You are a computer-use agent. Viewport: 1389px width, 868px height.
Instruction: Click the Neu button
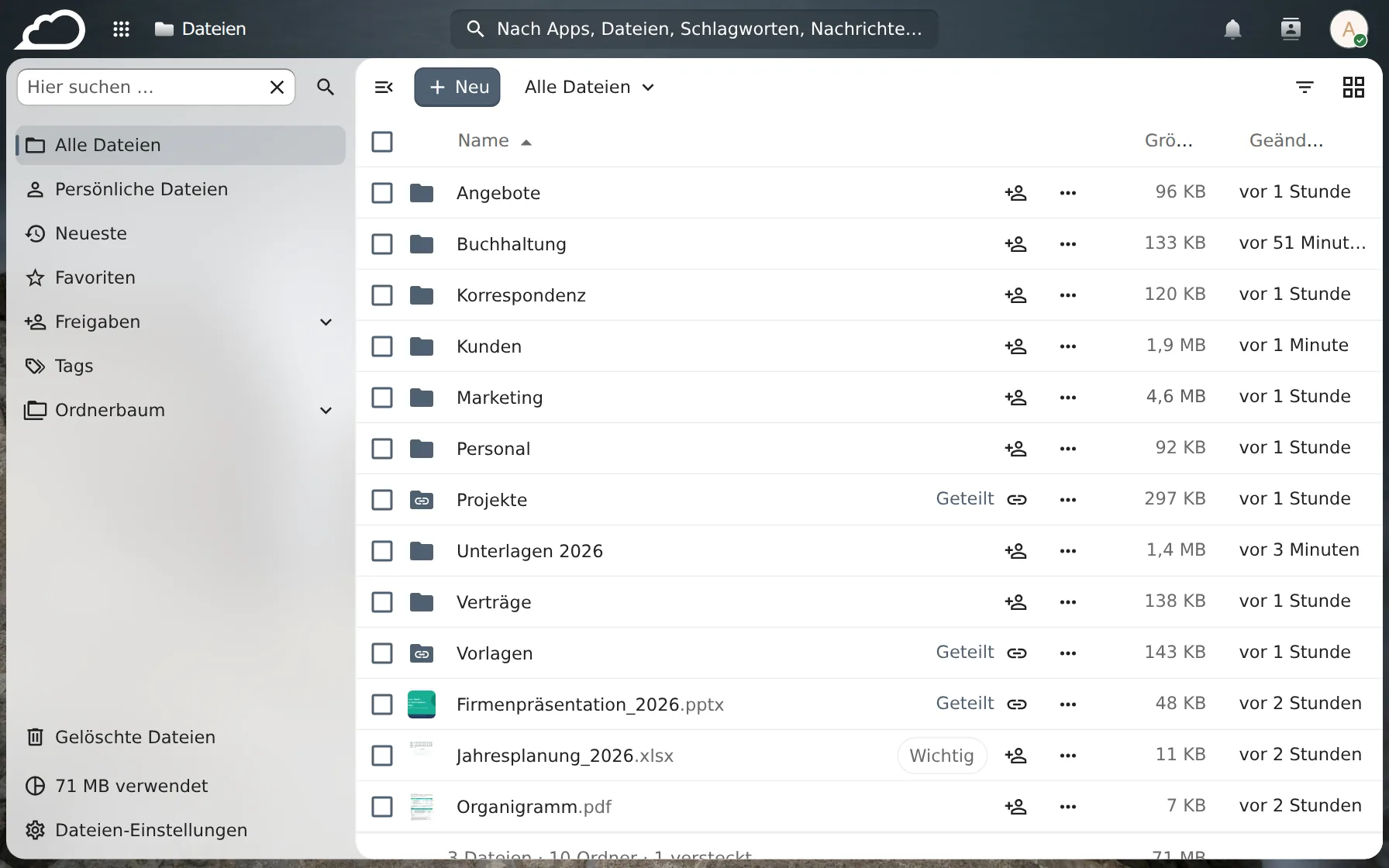point(457,87)
